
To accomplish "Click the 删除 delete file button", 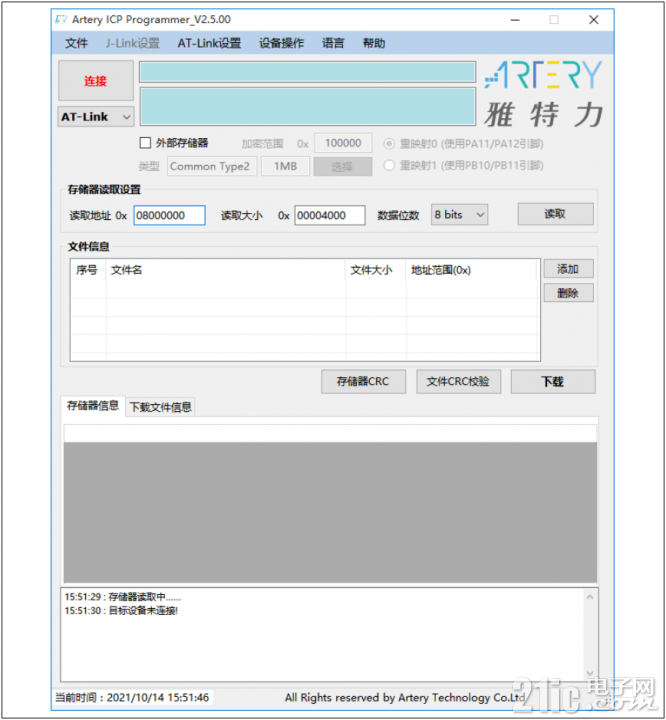I will 568,293.
